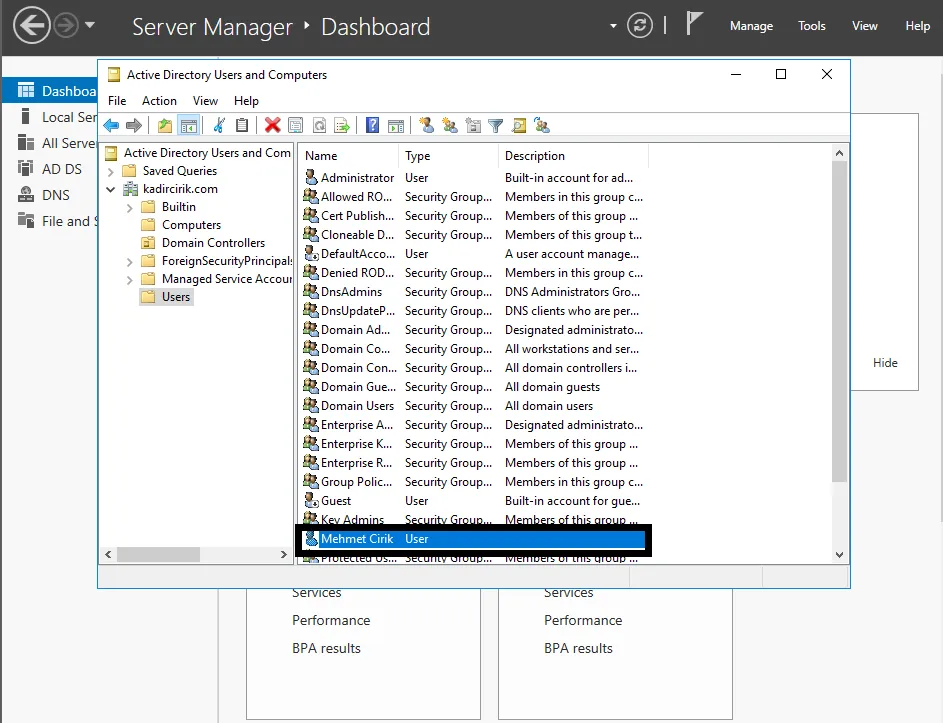Open the Help menu in ADUC window
The height and width of the screenshot is (723, 943).
[x=246, y=100]
